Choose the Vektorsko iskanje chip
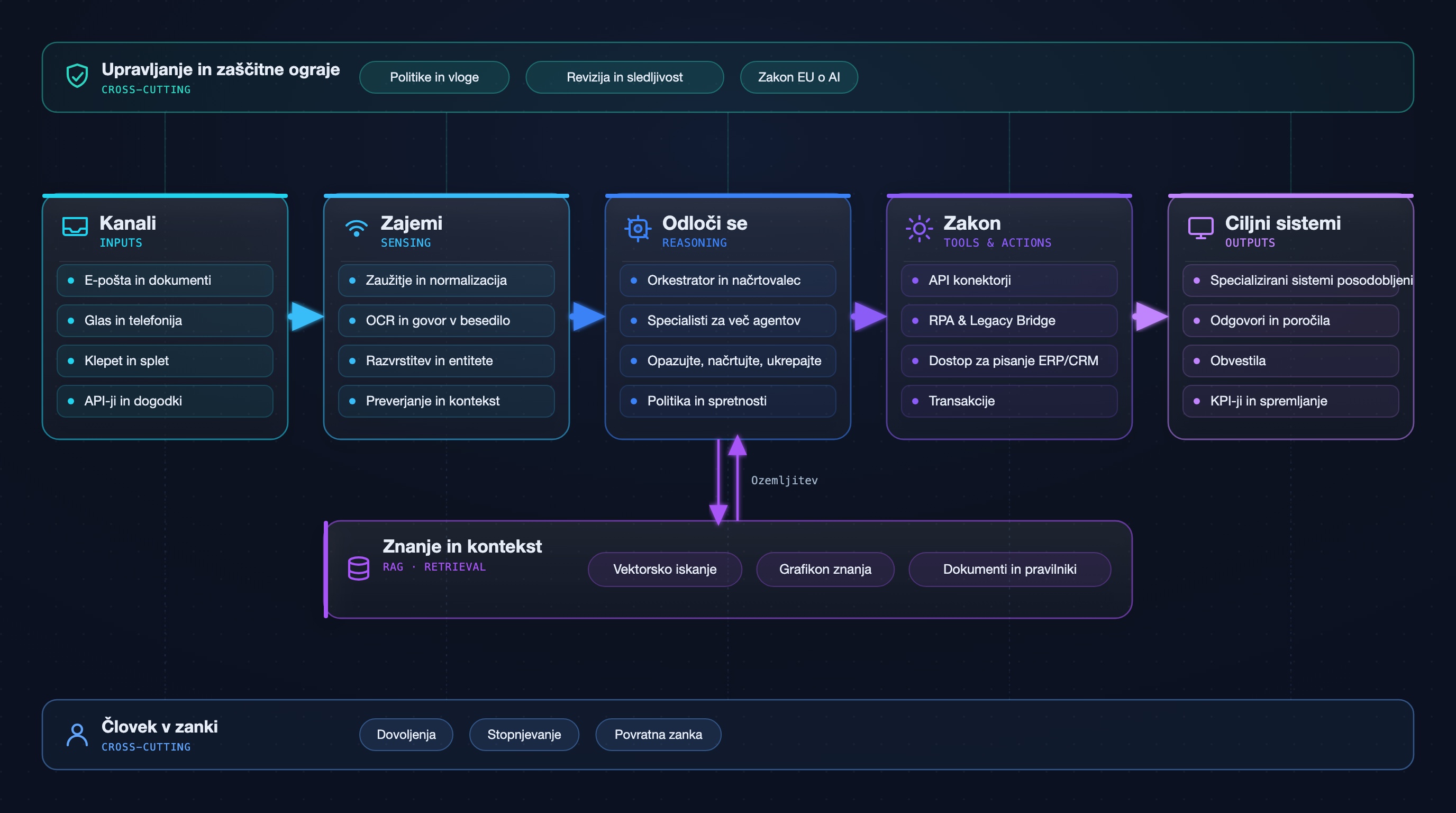Screen dimensions: 1456x813 point(665,569)
